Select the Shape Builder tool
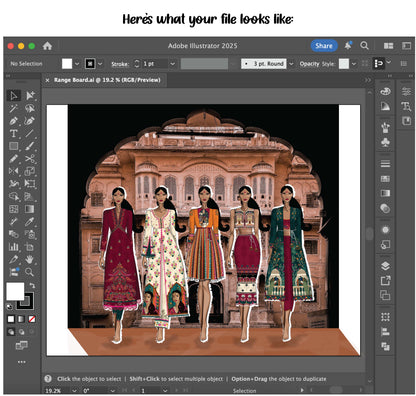The height and width of the screenshot is (396, 416). pyautogui.click(x=14, y=196)
